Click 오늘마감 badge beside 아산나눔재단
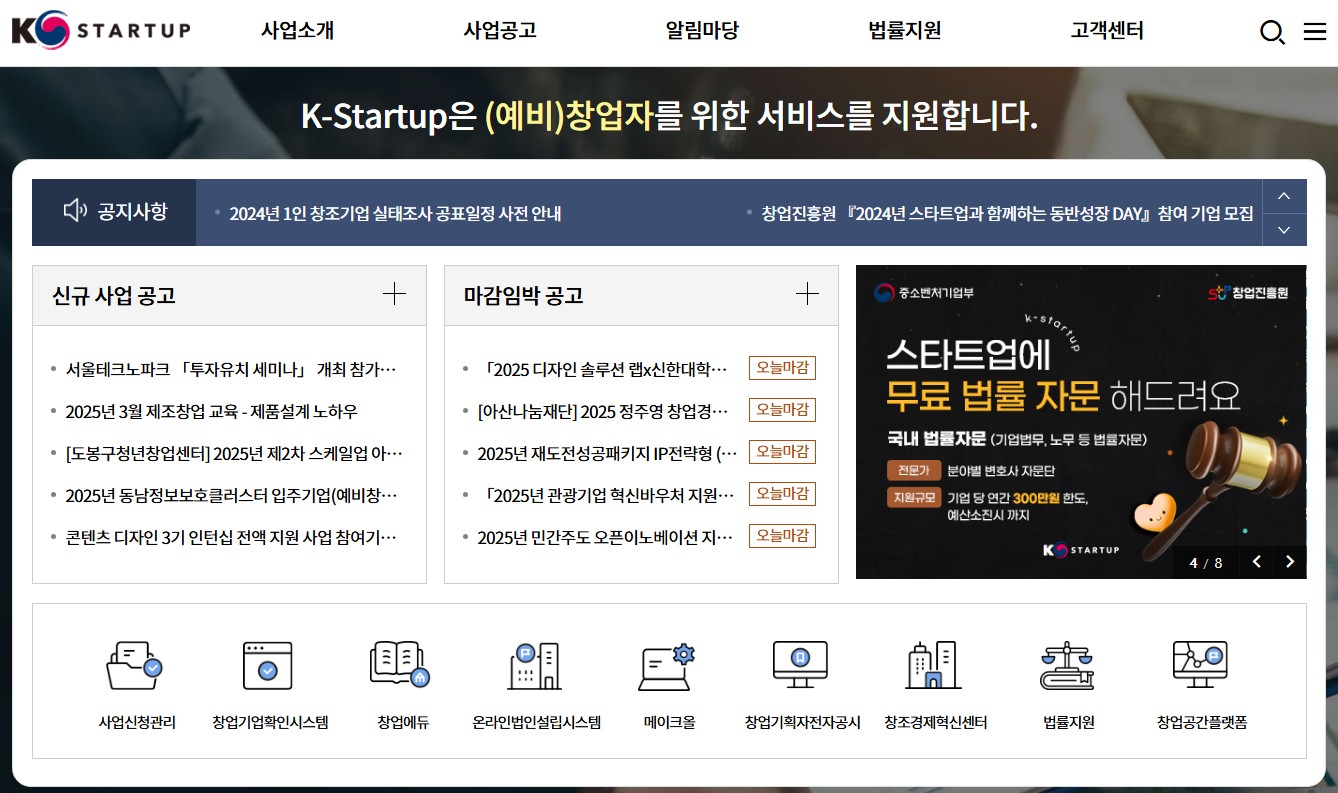 782,410
